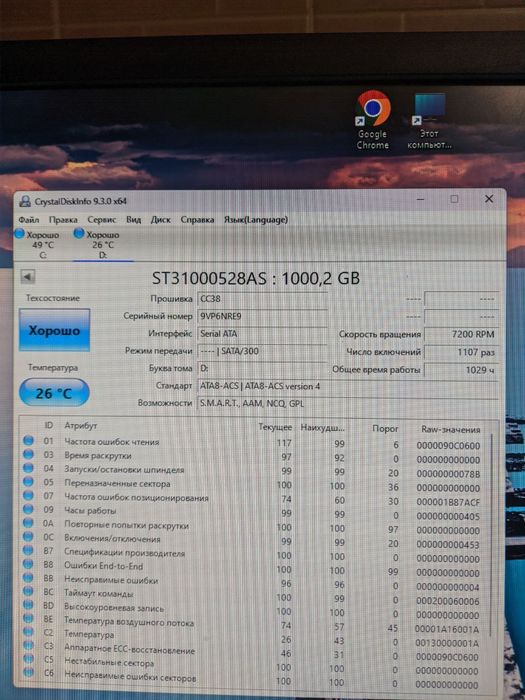
Task: Click the transfer mode field SATA/300
Action: (x=262, y=351)
